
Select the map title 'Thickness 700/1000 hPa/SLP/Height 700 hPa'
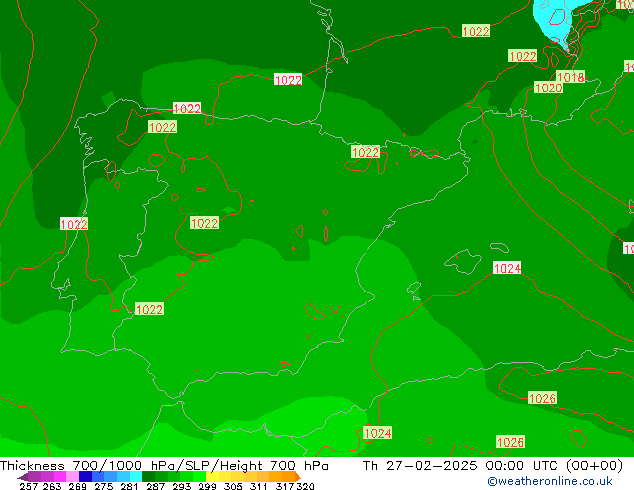164,465
